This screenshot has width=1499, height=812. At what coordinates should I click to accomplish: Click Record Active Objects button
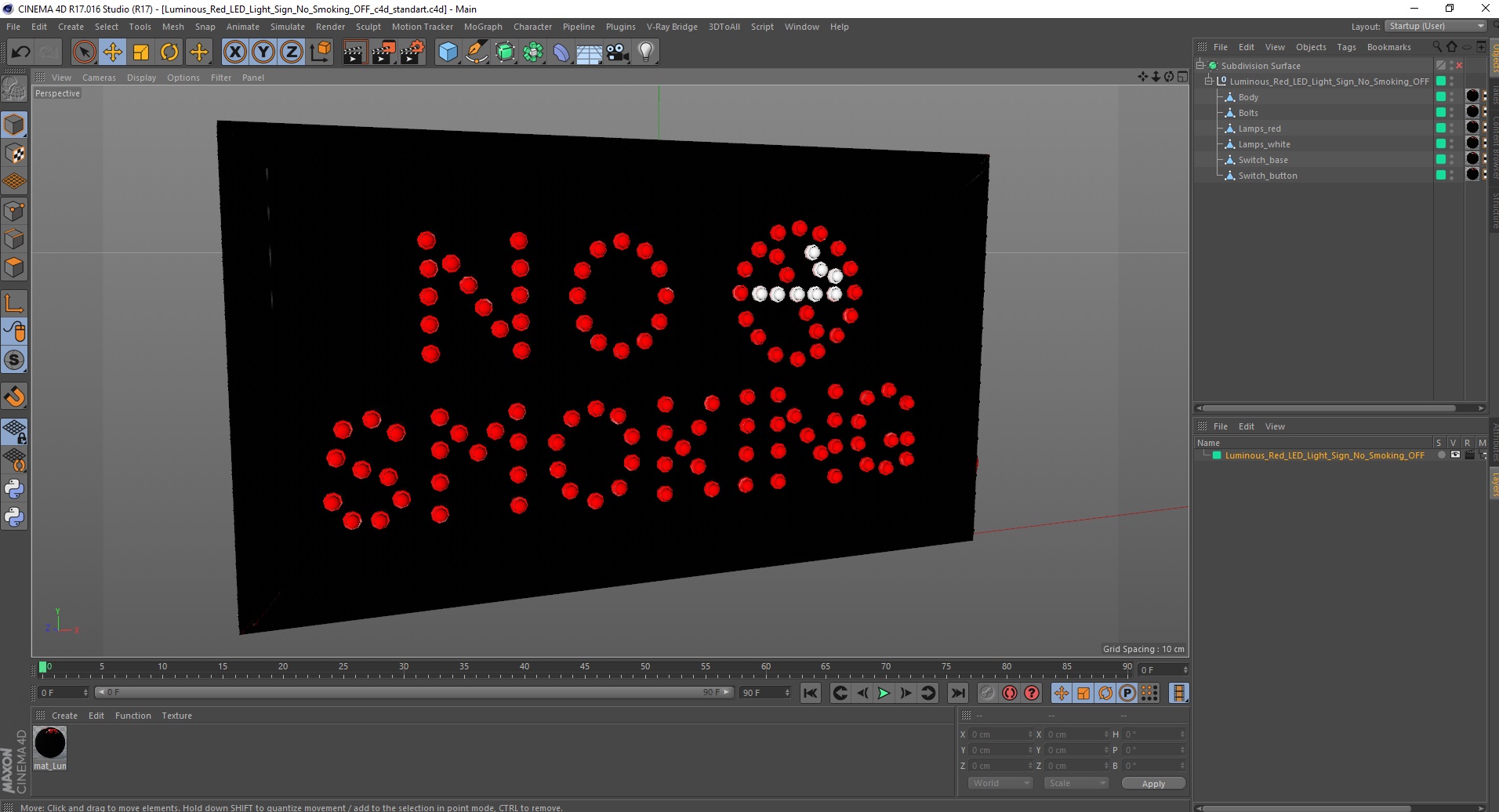pyautogui.click(x=988, y=693)
